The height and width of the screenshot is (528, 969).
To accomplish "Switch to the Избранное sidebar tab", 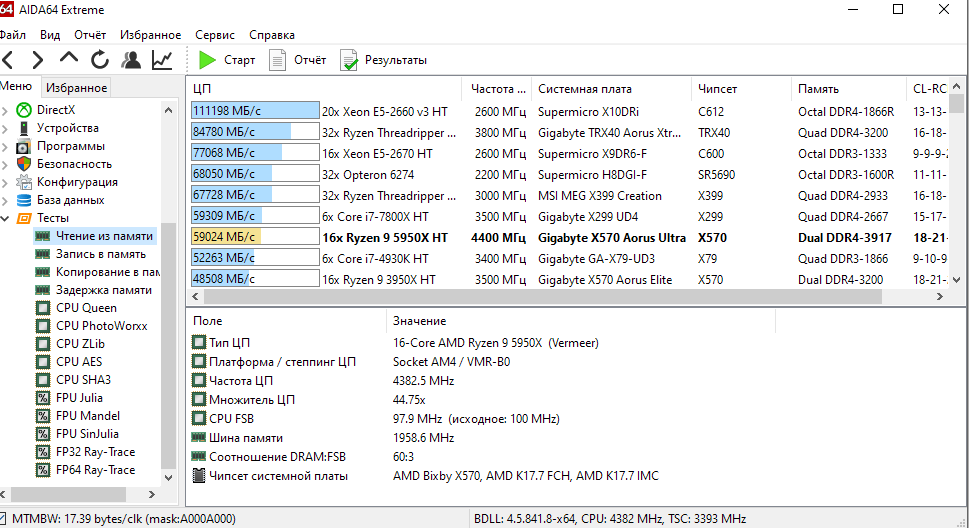I will (x=77, y=88).
